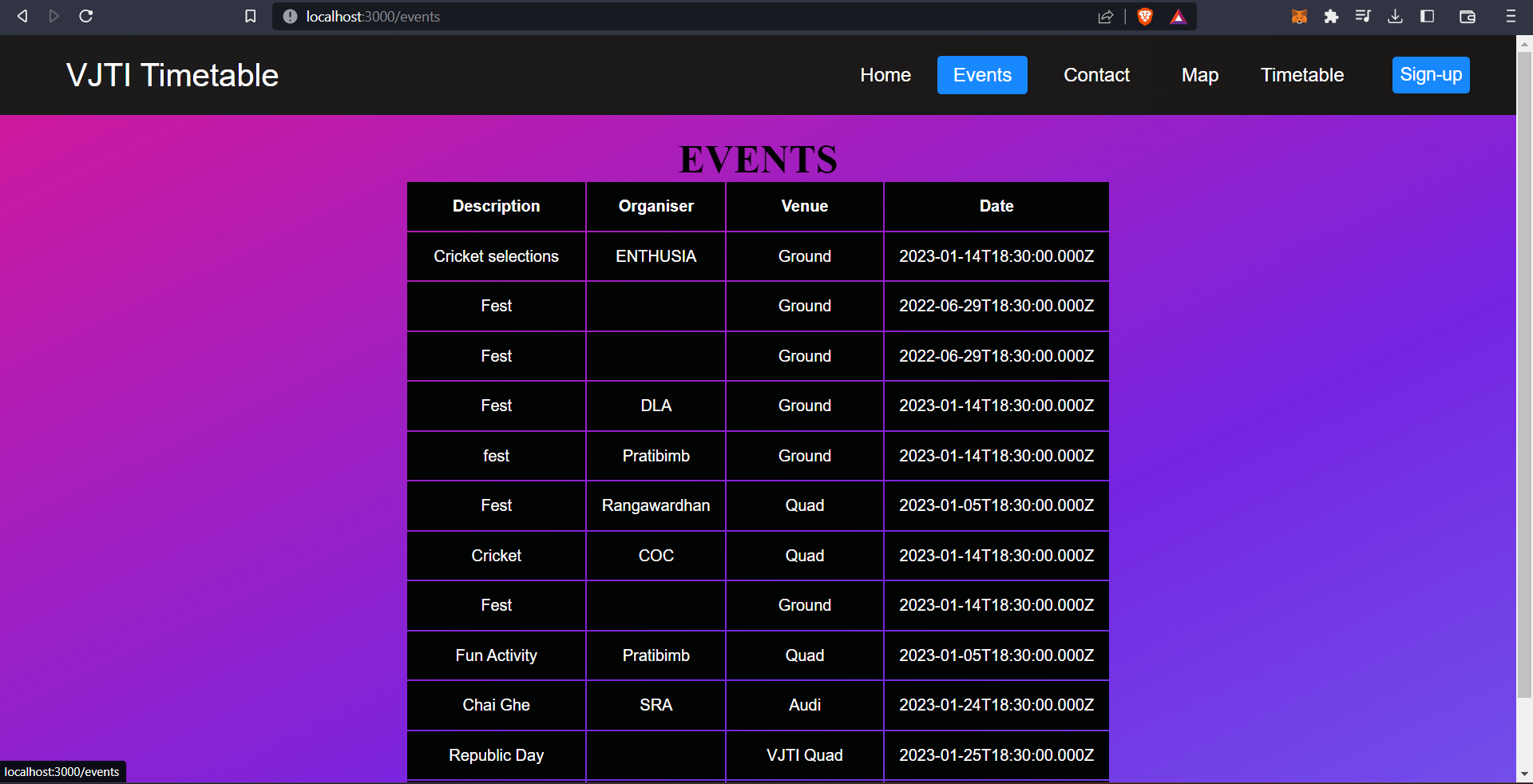Screen dimensions: 1533x784
Task: Open Brave Shields lion icon
Action: [x=1145, y=17]
